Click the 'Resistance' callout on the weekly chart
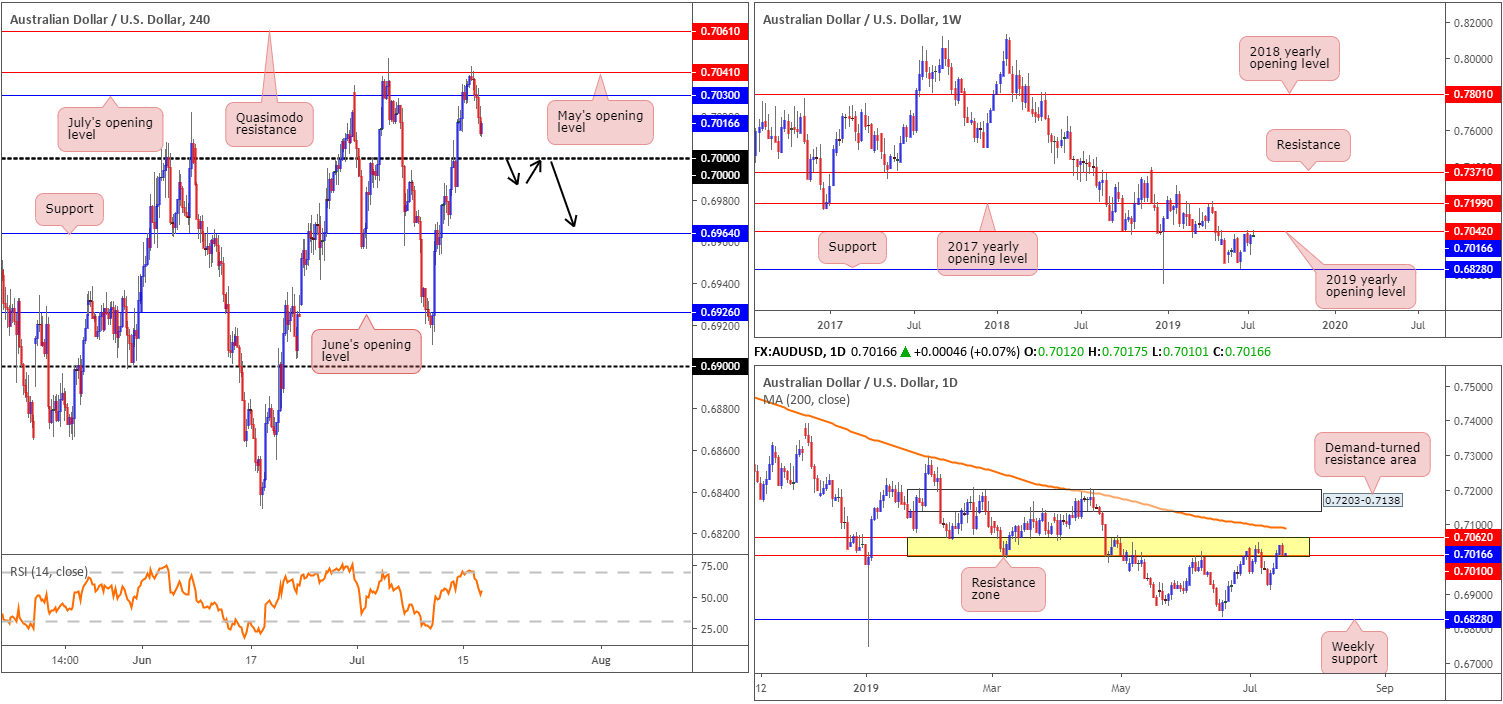The height and width of the screenshot is (704, 1503). point(1308,145)
